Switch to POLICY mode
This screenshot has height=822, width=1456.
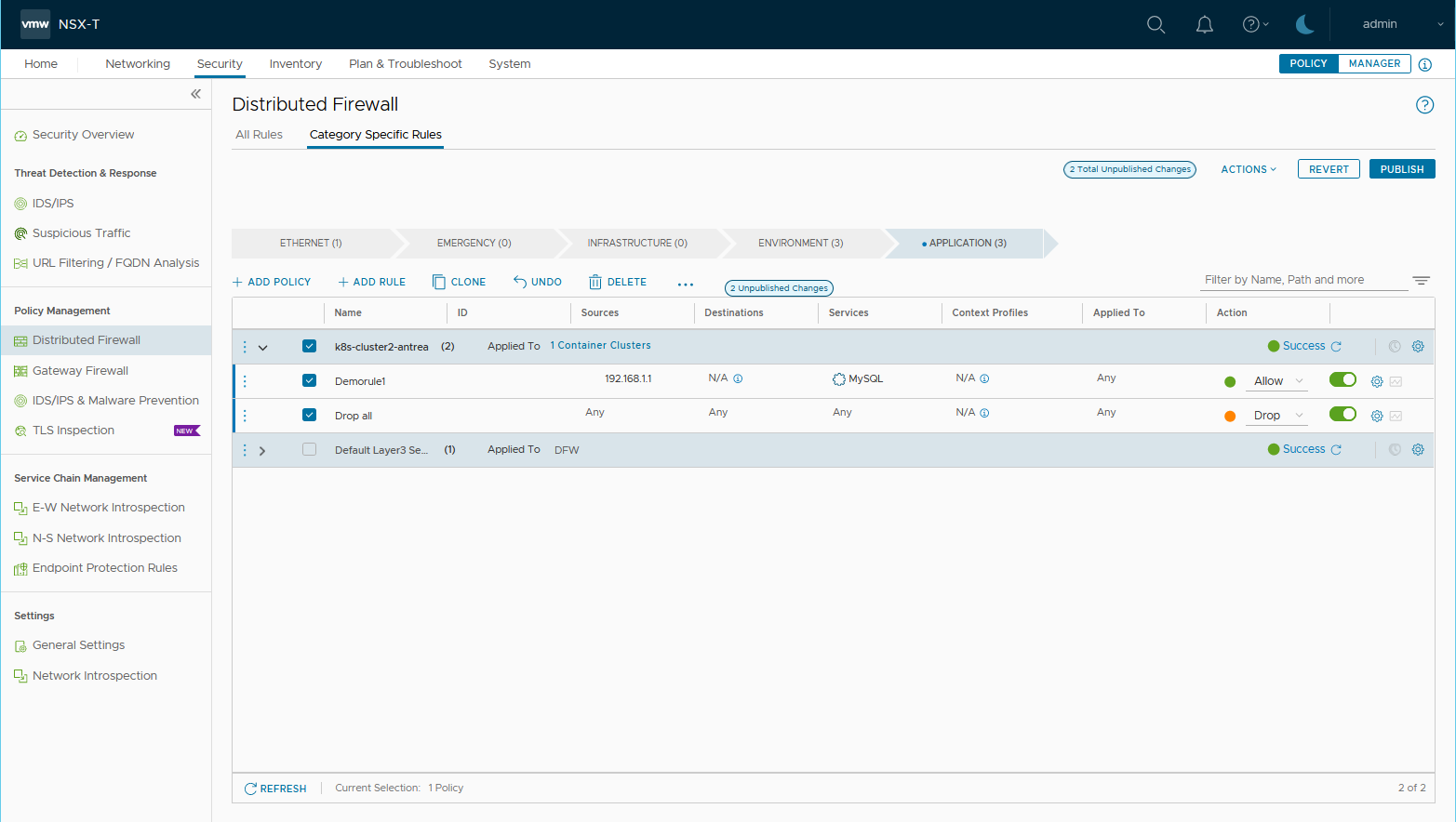1308,63
